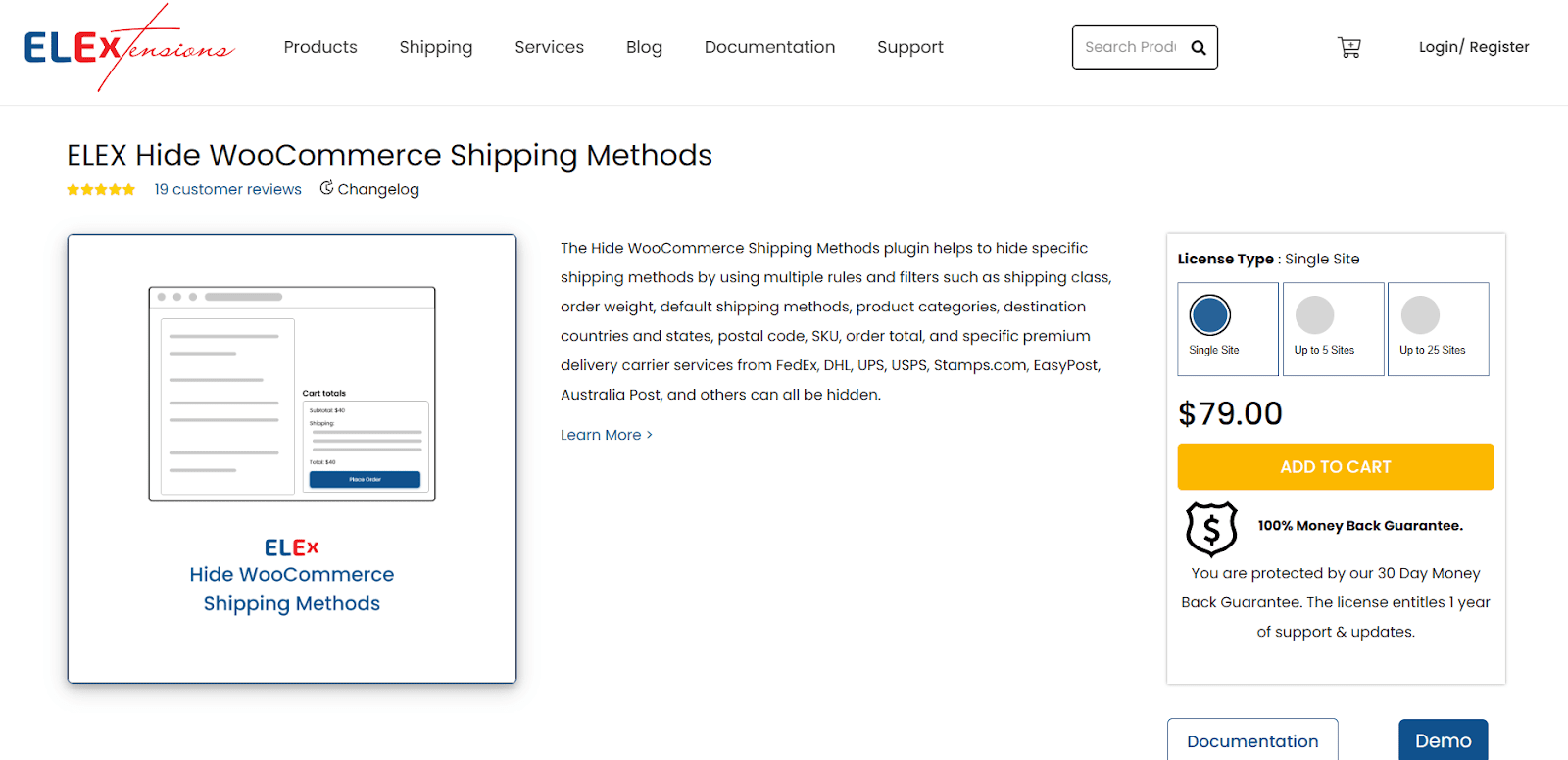This screenshot has width=1568, height=760.
Task: Click Login/ Register link
Action: pyautogui.click(x=1474, y=47)
